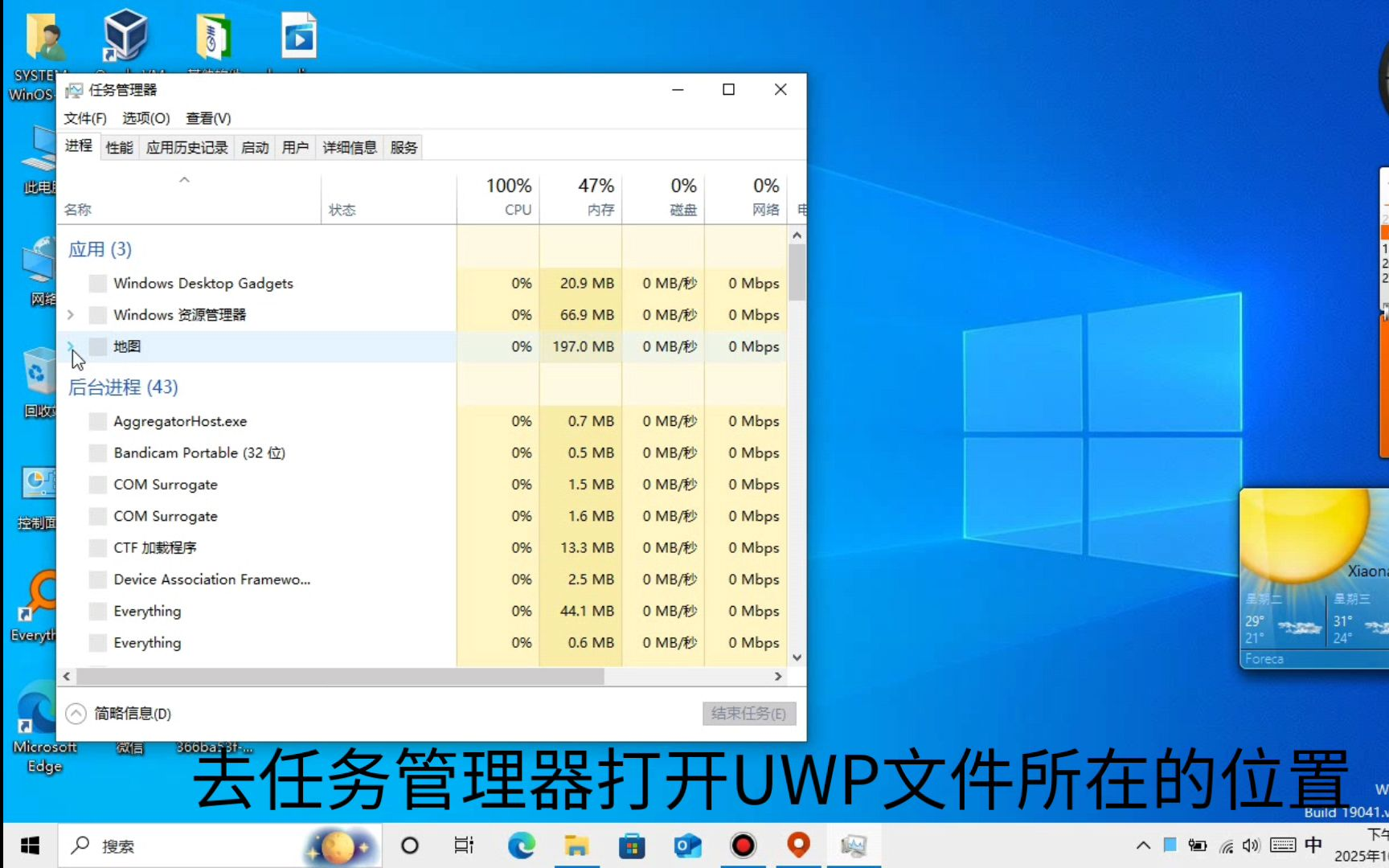1389x868 pixels.
Task: Expand the Windows 资源管理器 process group
Action: pyautogui.click(x=71, y=315)
